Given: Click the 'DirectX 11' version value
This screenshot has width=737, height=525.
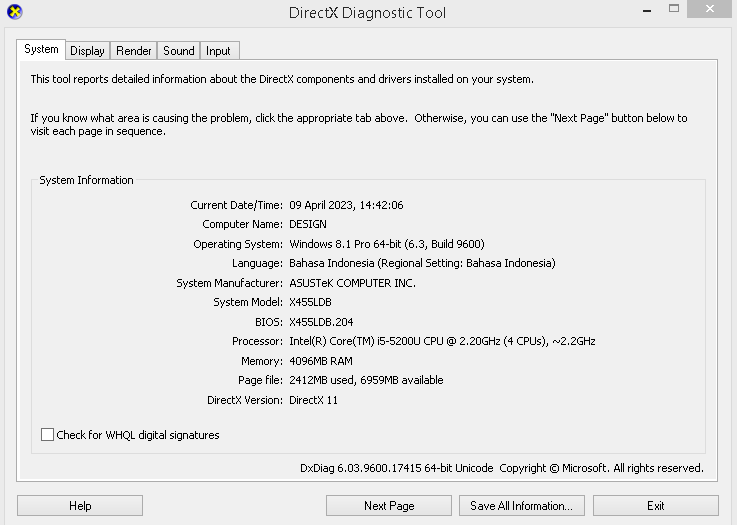Looking at the screenshot, I should coord(313,400).
